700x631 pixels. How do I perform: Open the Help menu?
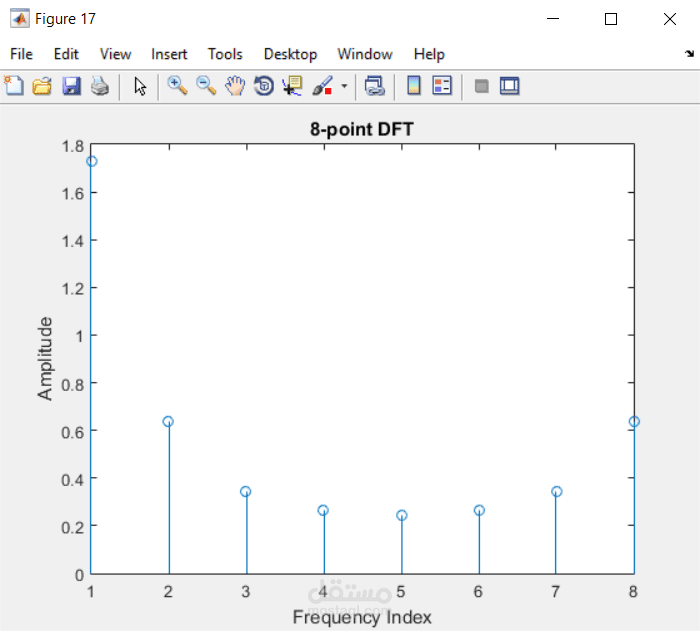tap(429, 54)
